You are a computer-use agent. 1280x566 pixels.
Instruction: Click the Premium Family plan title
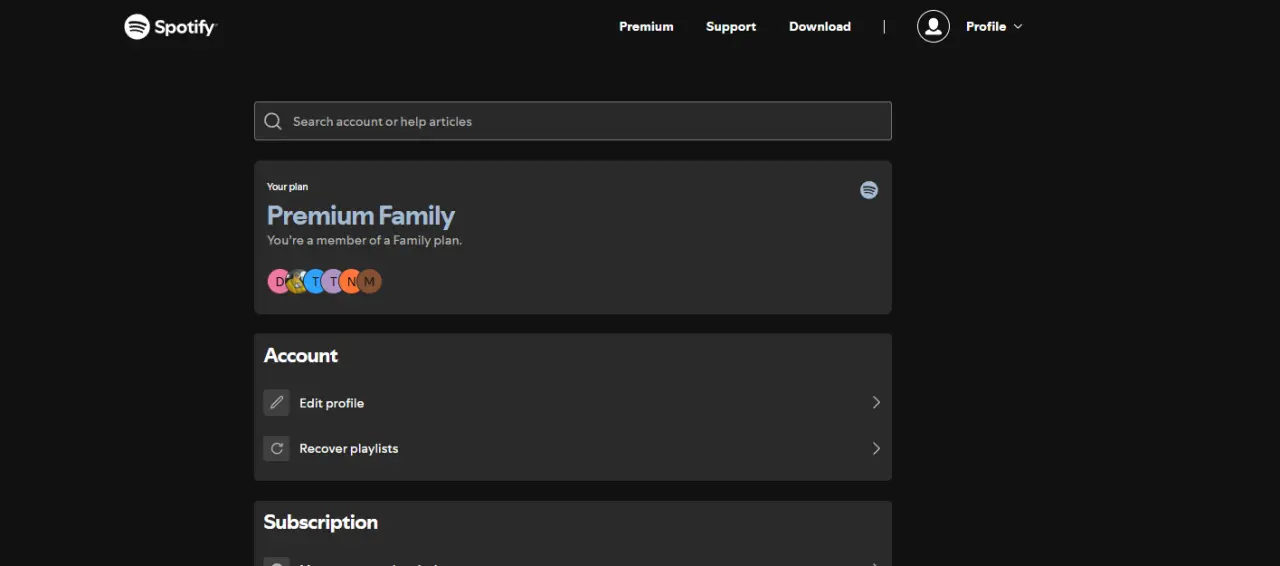pyautogui.click(x=361, y=216)
